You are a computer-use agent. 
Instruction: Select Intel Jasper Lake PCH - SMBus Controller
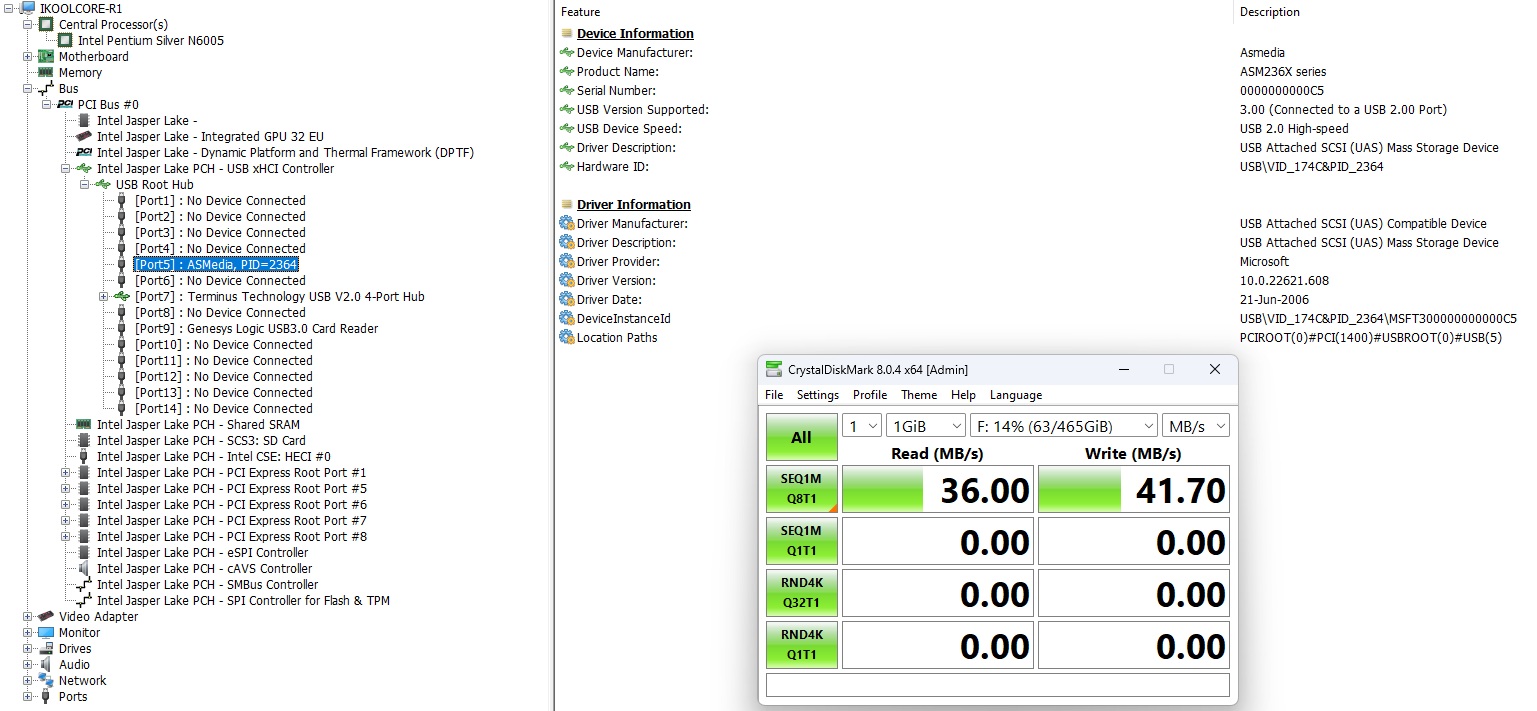(x=207, y=584)
